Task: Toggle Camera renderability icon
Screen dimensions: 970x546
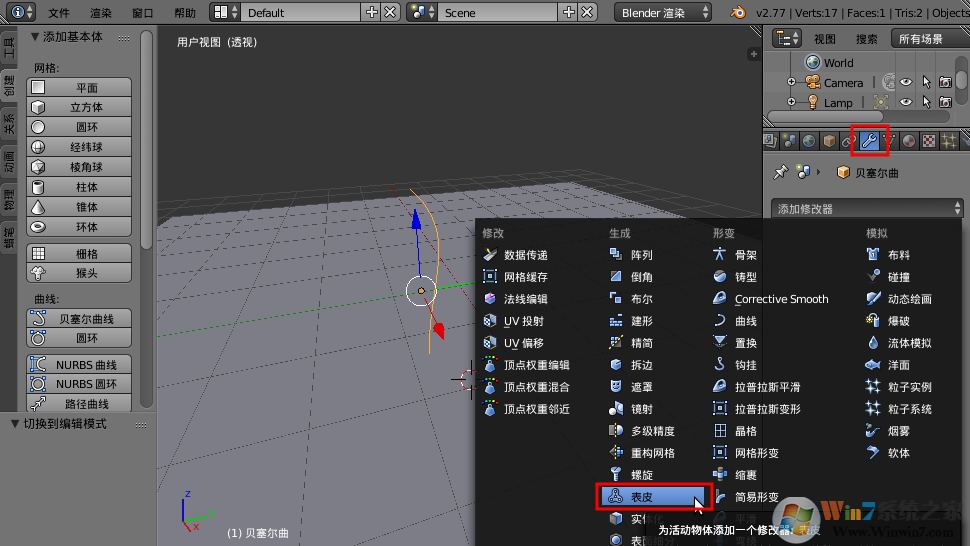Action: [x=945, y=82]
